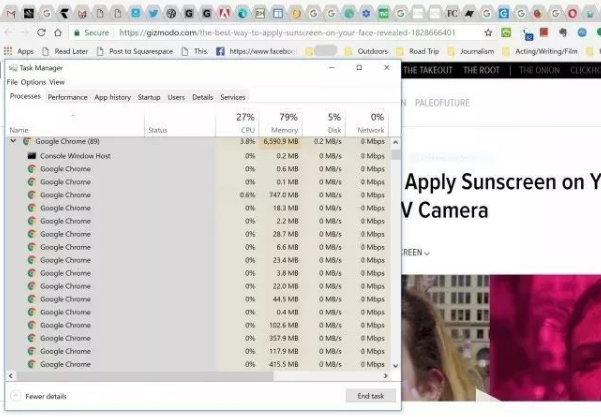This screenshot has width=601, height=417.
Task: Click the bookmark star icon in address bar
Action: pyautogui.click(x=489, y=32)
